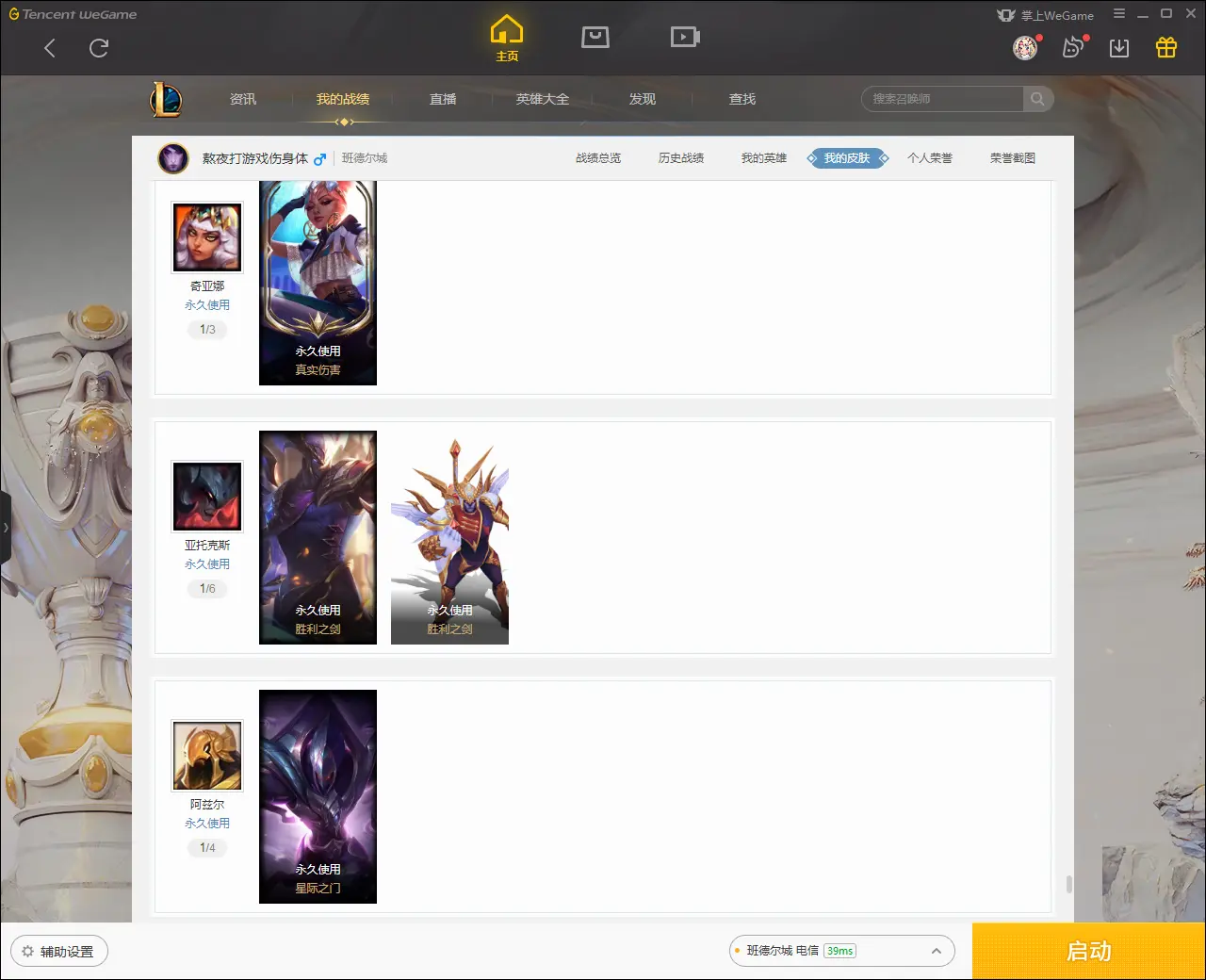Click the League of Legends logo
Viewport: 1206px width, 980px height.
pyautogui.click(x=166, y=99)
